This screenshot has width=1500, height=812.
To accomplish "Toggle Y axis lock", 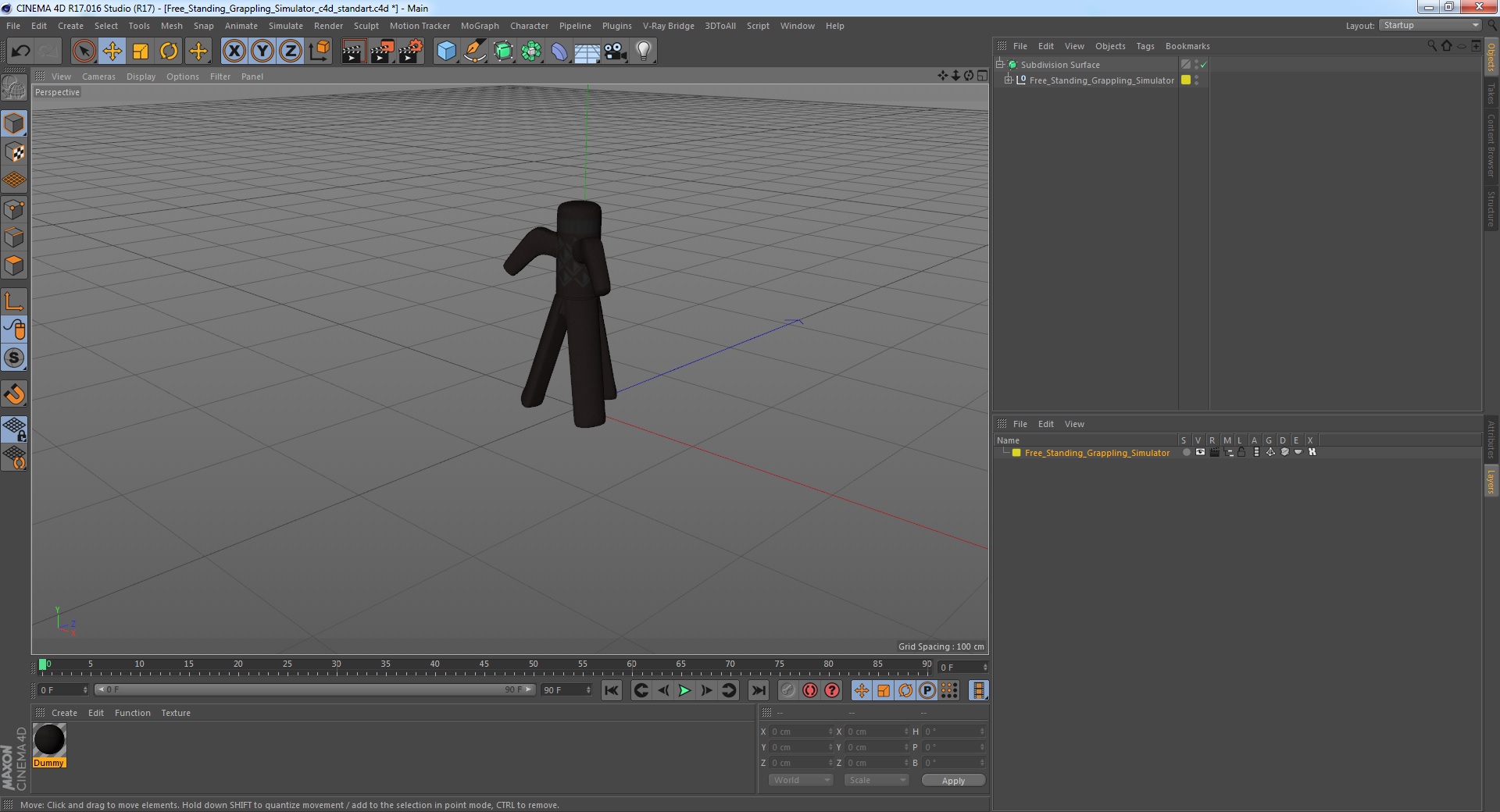I will 262,52.
